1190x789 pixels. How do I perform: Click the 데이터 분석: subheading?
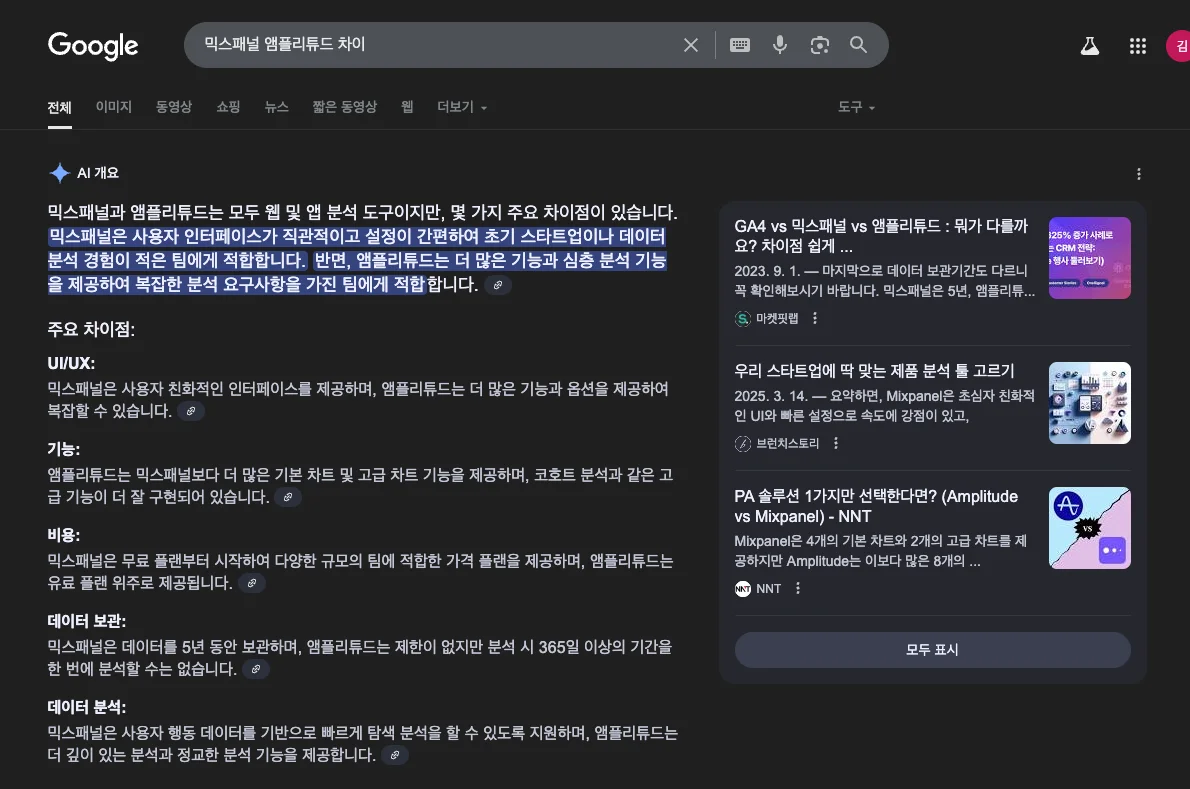click(87, 707)
